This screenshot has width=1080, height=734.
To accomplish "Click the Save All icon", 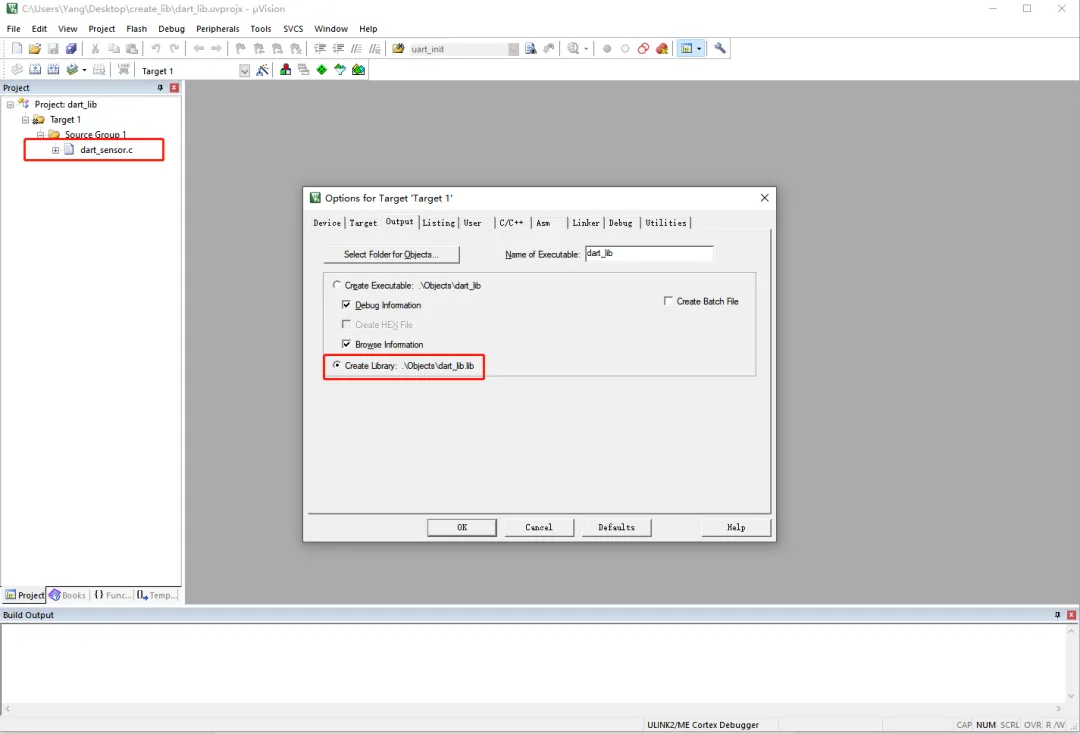I will (x=71, y=48).
